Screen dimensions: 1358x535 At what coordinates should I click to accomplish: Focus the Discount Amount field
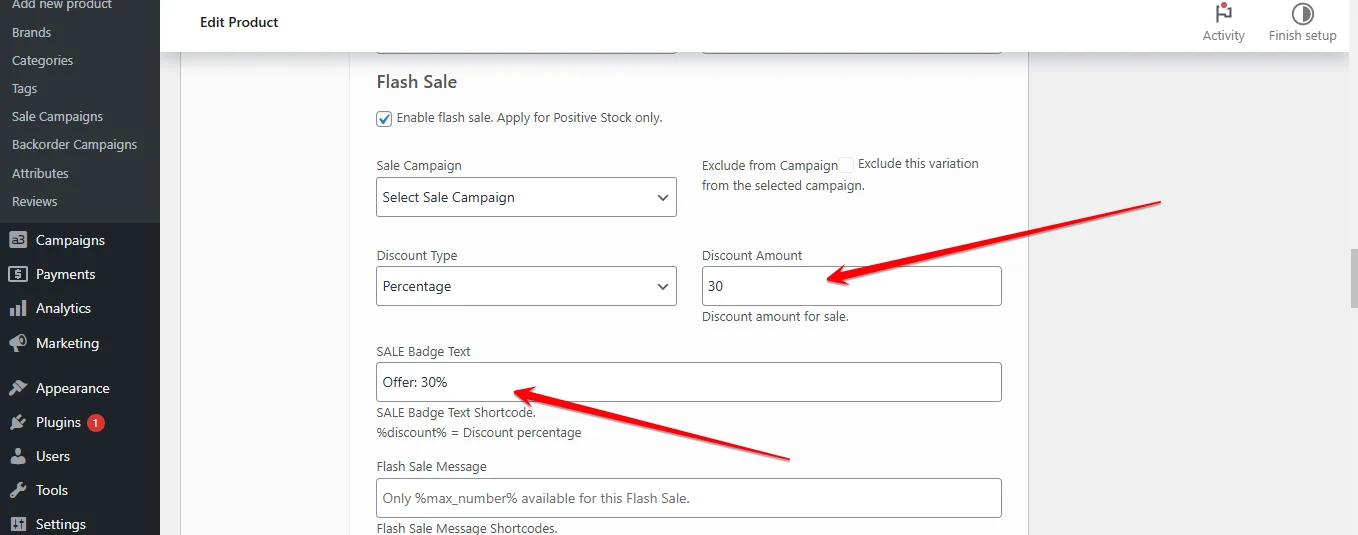(x=851, y=286)
